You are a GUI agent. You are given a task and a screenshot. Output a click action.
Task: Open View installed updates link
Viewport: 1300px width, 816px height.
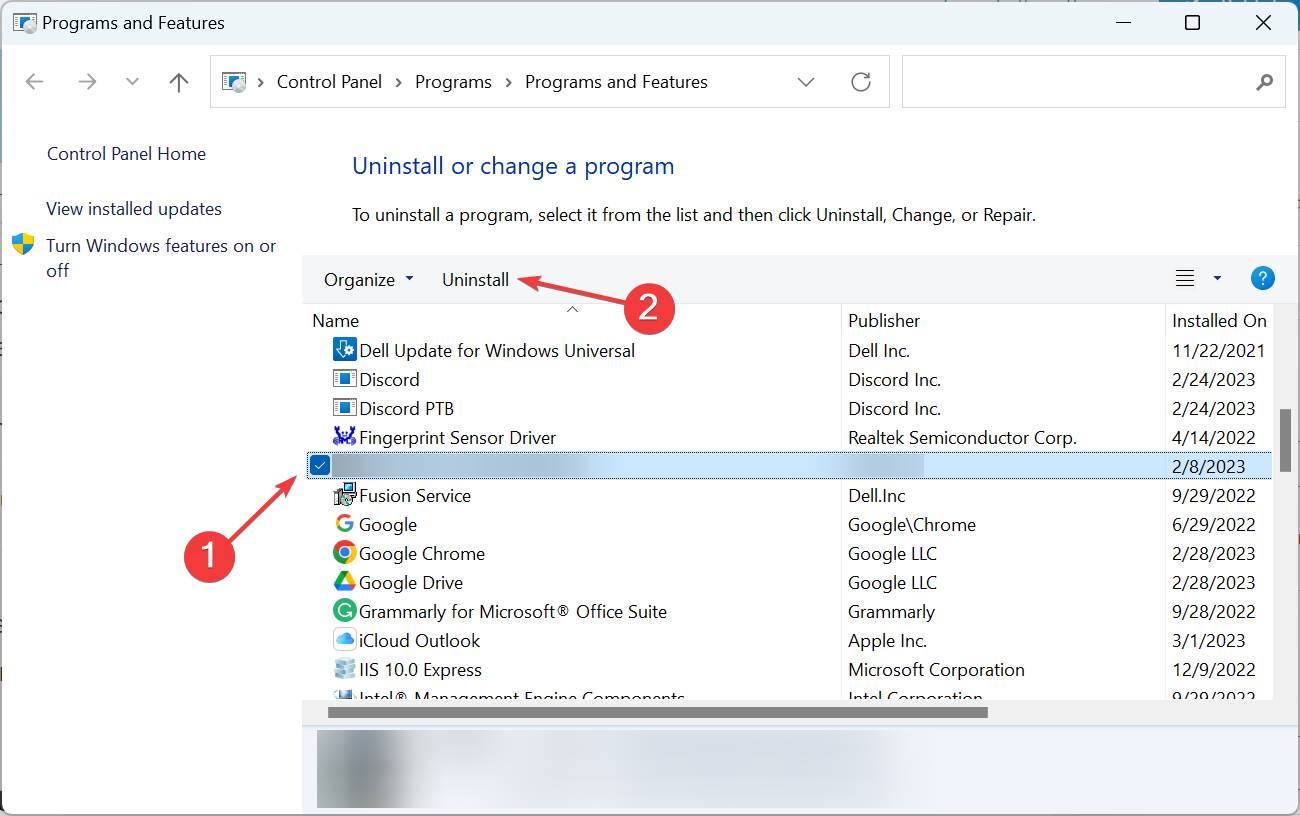(134, 209)
